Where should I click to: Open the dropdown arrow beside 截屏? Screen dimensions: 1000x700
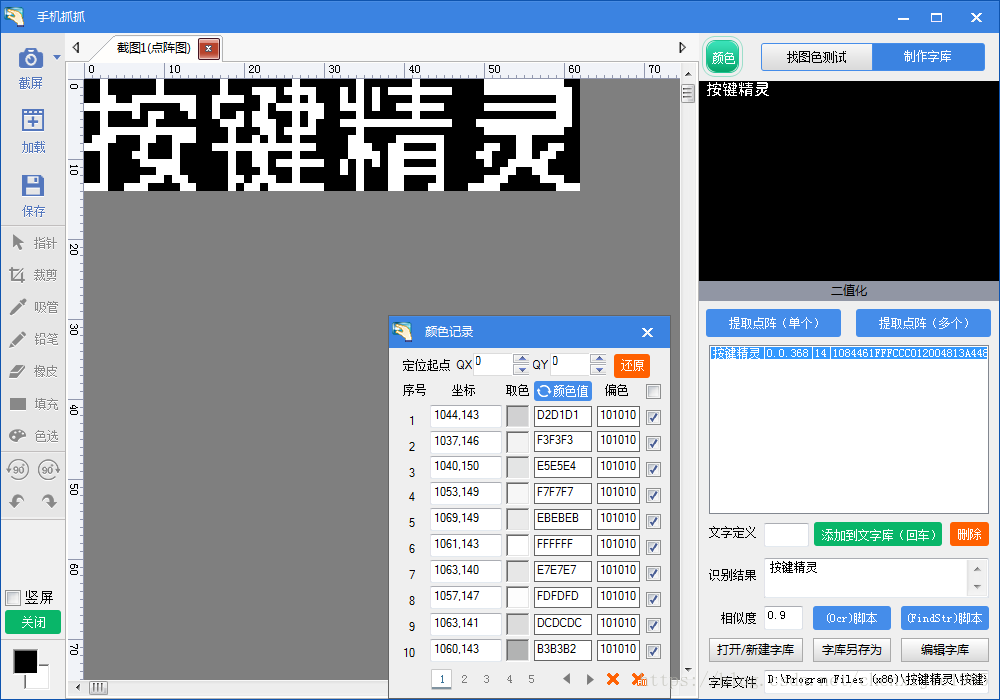click(57, 57)
